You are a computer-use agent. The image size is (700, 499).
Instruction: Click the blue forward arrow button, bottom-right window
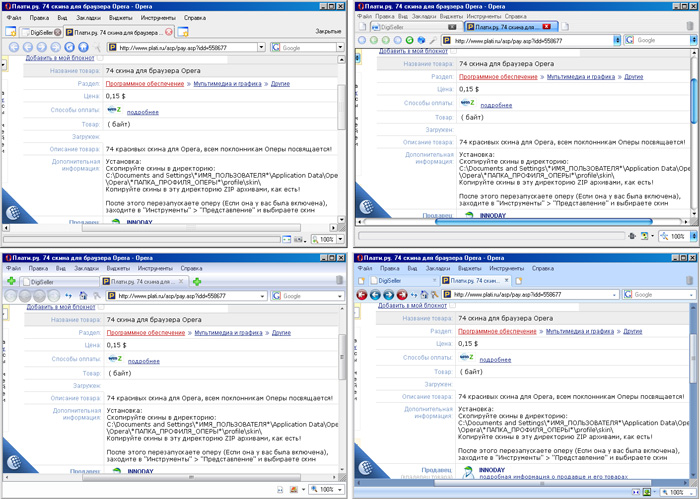pyautogui.click(x=388, y=295)
